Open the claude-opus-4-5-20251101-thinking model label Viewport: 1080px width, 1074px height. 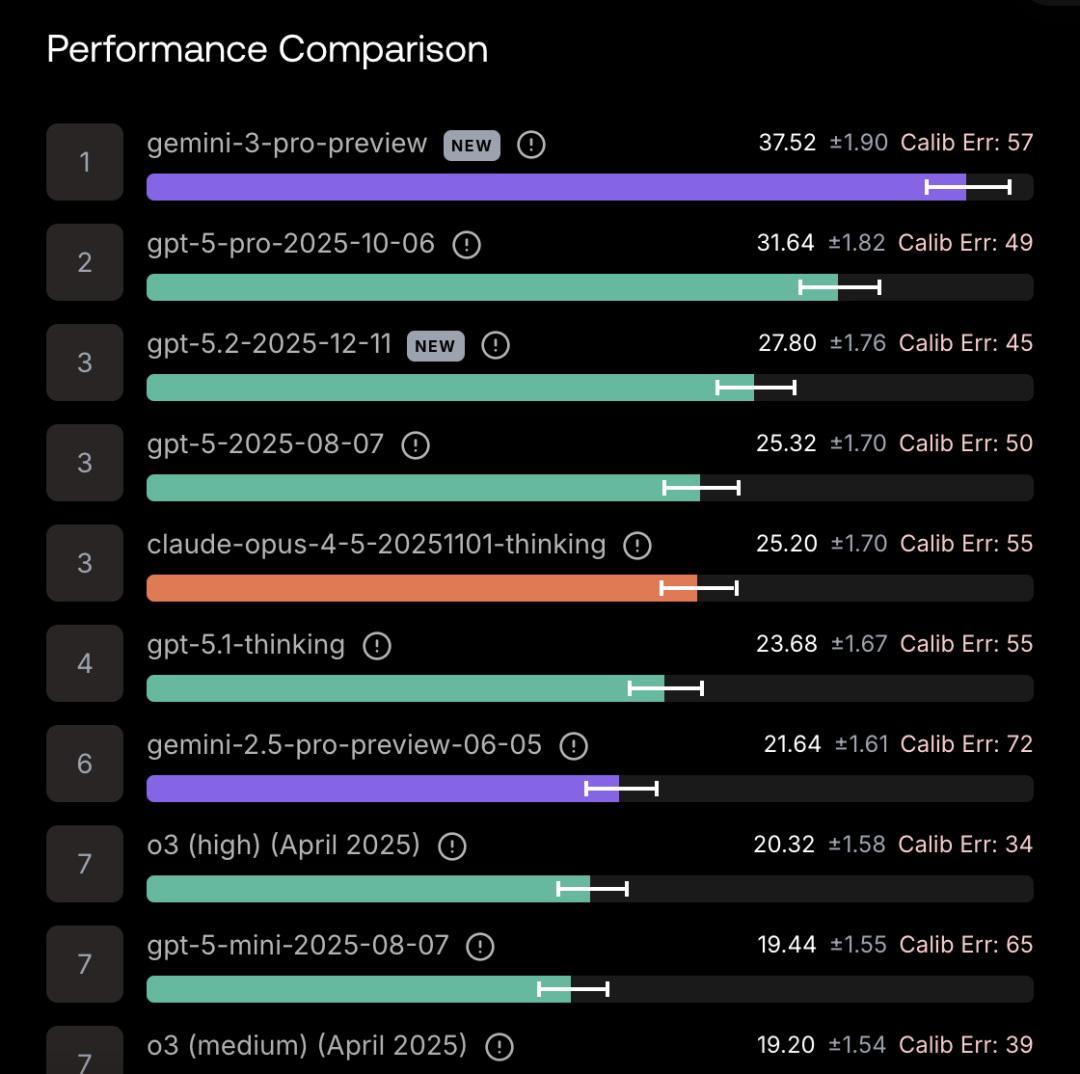(376, 545)
